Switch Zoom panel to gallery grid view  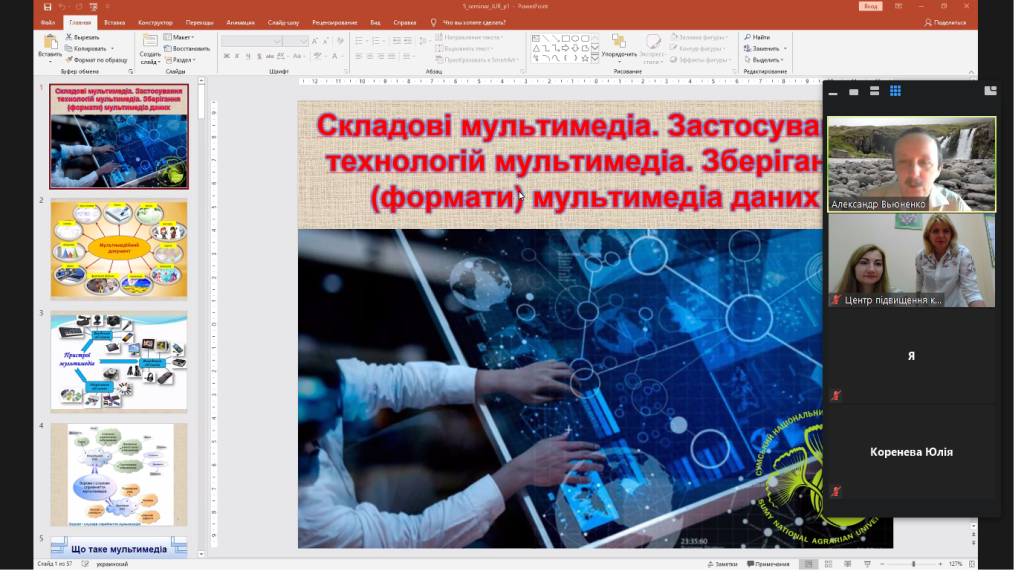pos(895,91)
